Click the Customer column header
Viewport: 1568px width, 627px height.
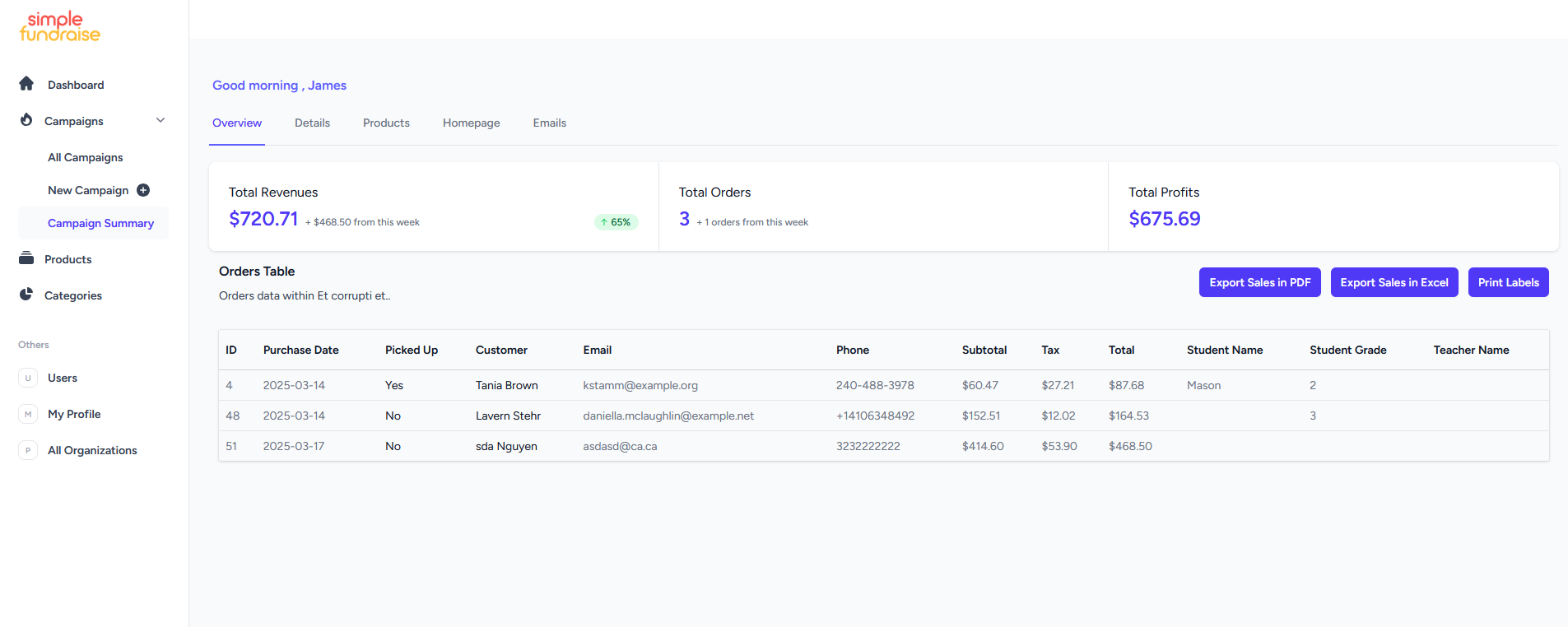(501, 350)
